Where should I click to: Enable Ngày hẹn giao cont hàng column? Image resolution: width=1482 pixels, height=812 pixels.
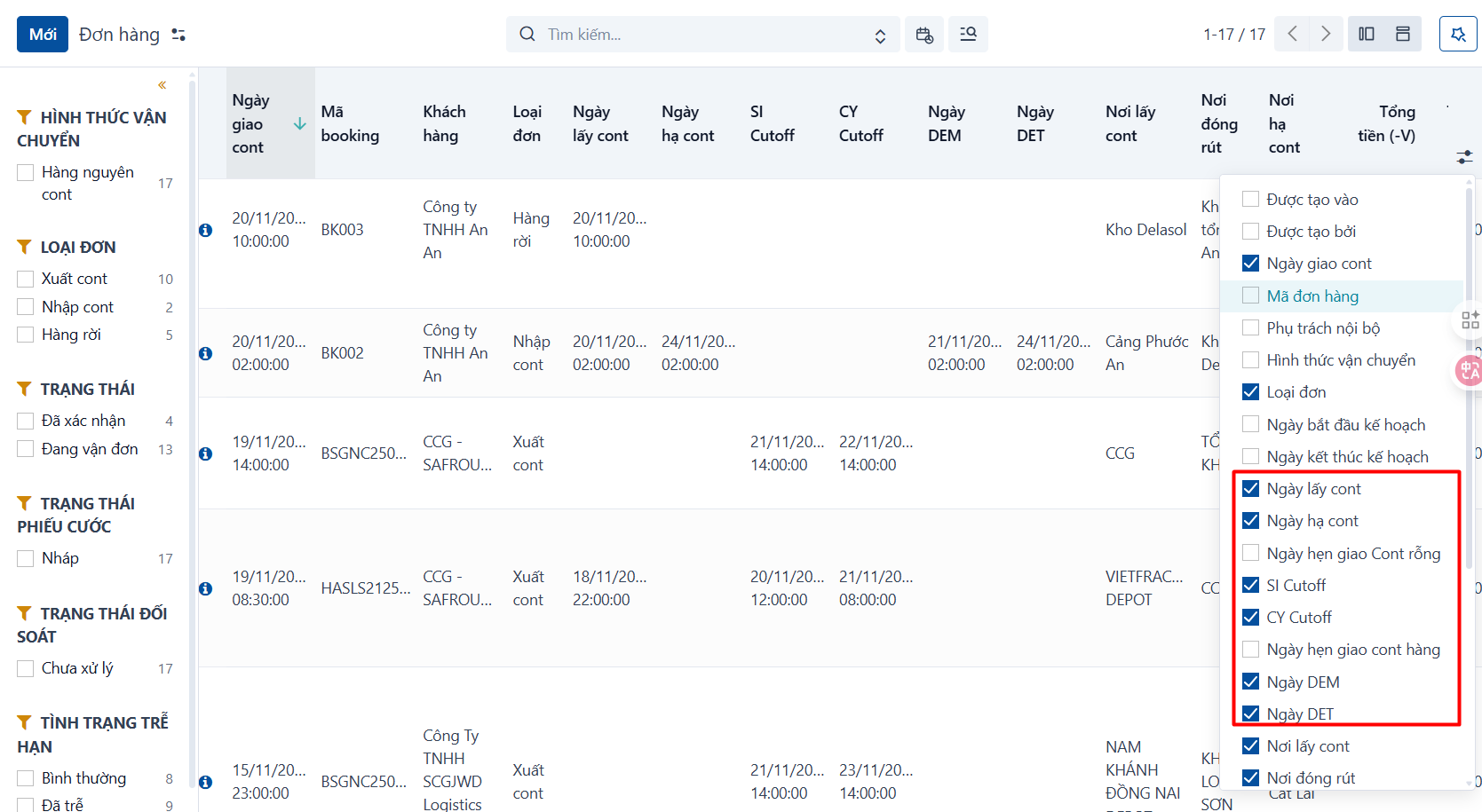pyautogui.click(x=1250, y=650)
